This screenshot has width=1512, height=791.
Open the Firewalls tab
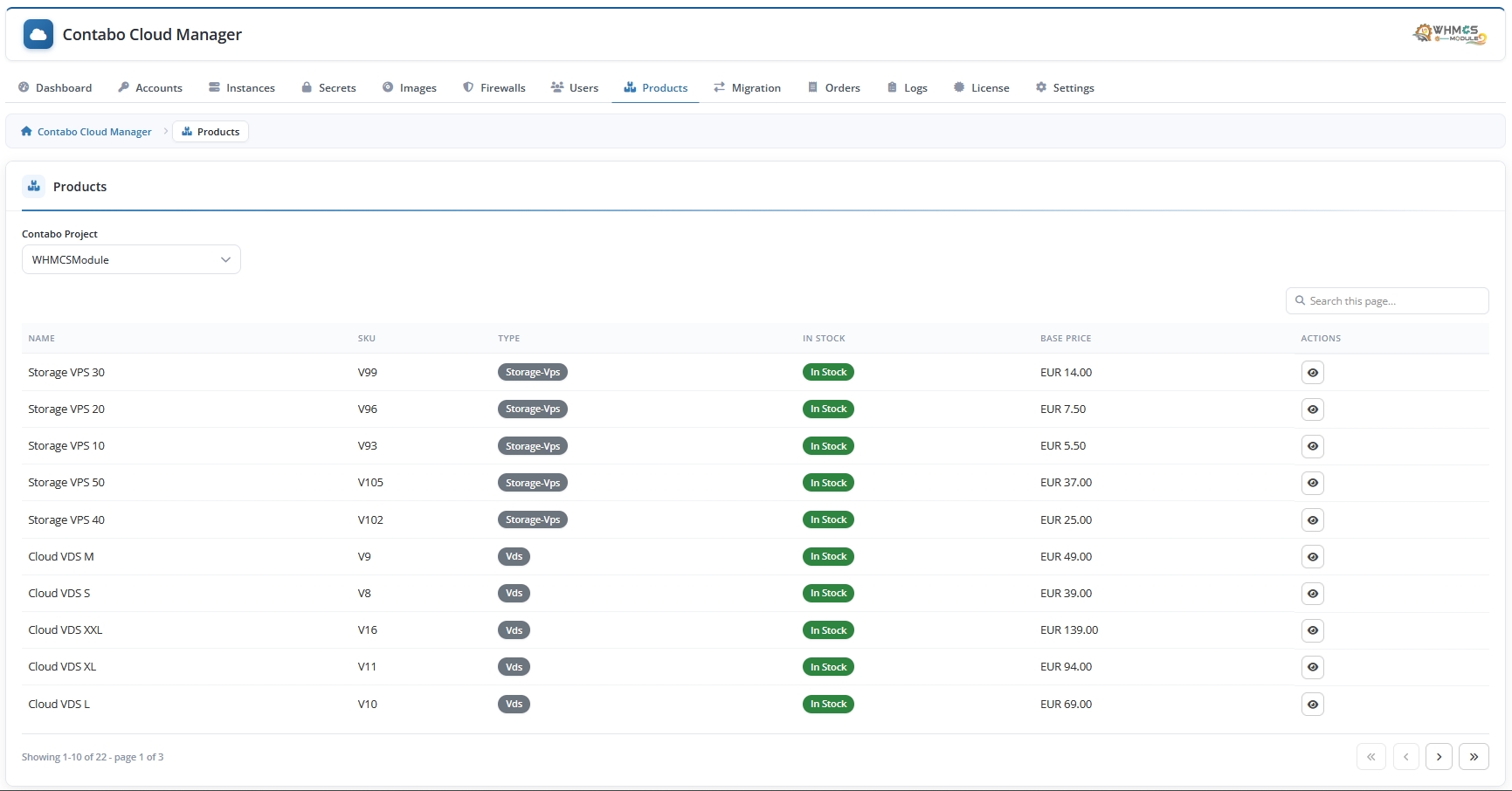tap(494, 87)
